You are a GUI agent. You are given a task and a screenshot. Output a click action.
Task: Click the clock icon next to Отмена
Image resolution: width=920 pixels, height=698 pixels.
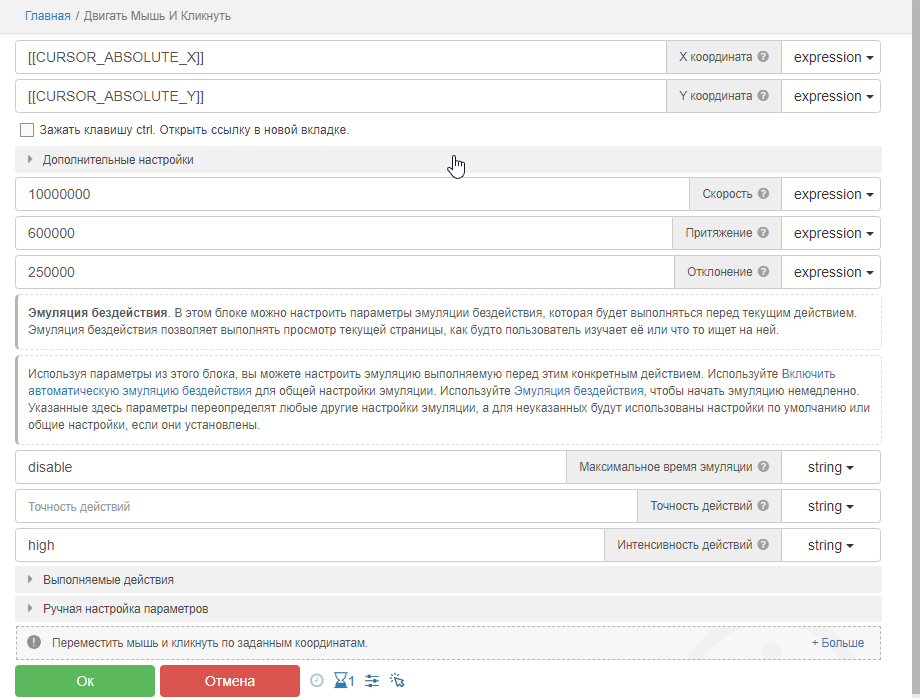pyautogui.click(x=316, y=681)
